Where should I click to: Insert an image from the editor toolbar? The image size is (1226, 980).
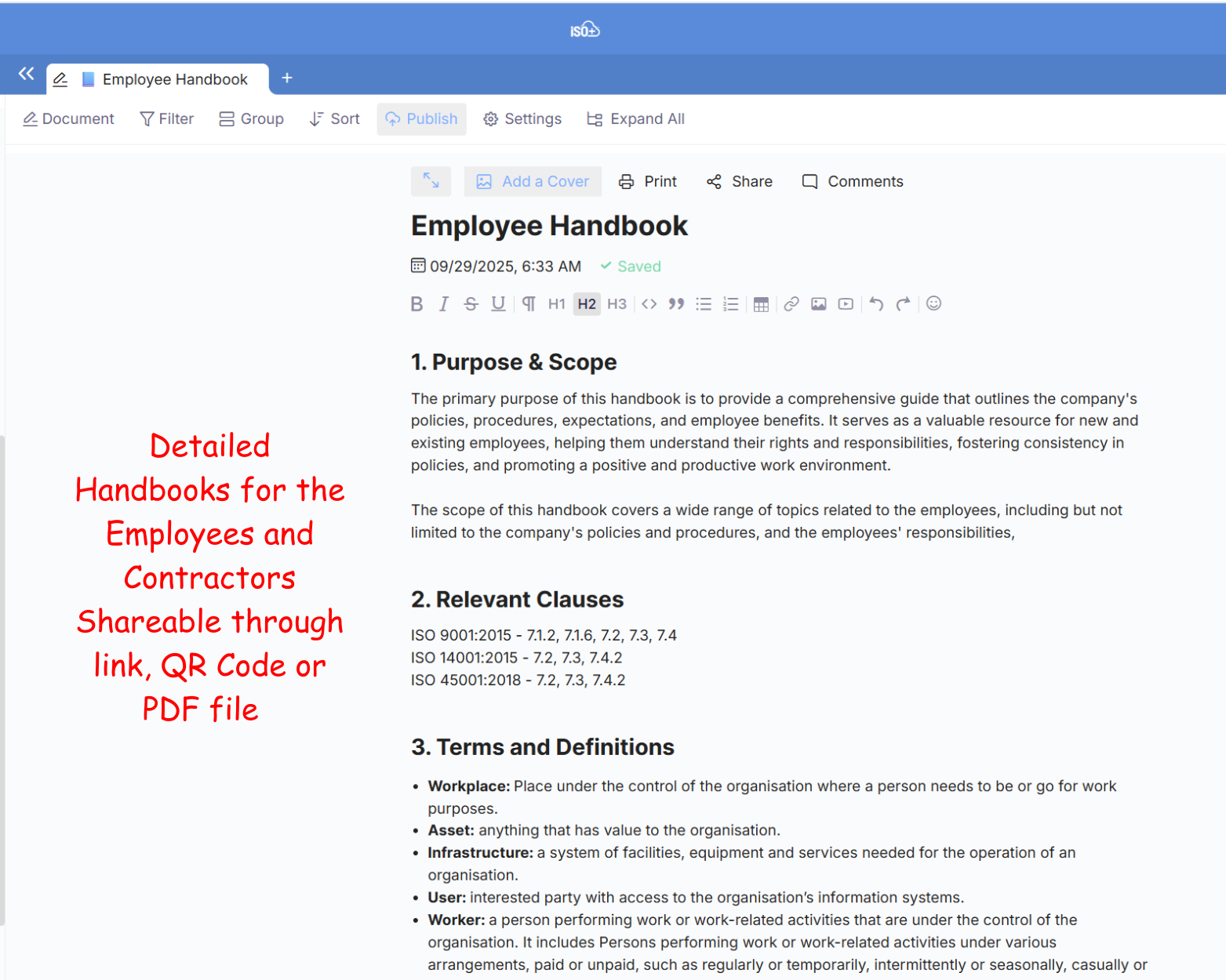click(x=818, y=304)
